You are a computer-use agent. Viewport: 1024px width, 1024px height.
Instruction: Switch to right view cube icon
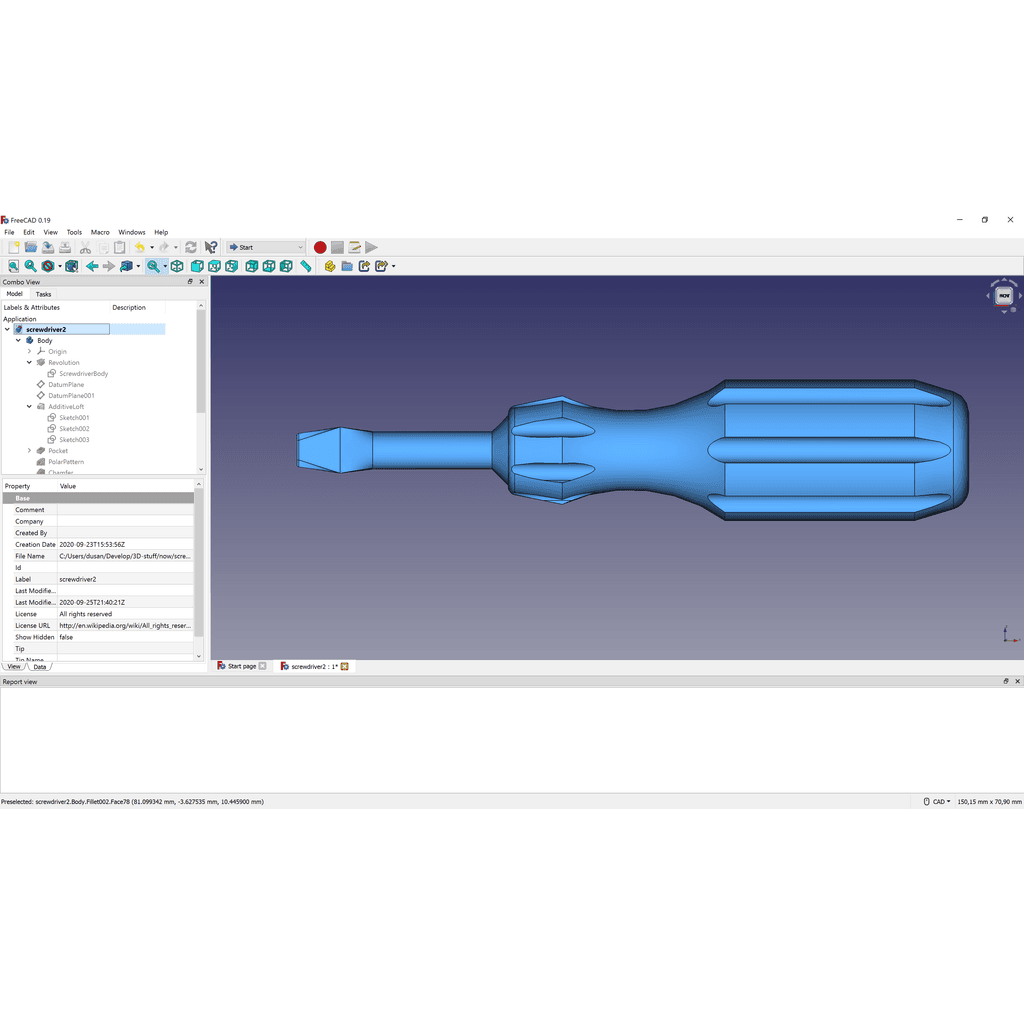tap(231, 266)
